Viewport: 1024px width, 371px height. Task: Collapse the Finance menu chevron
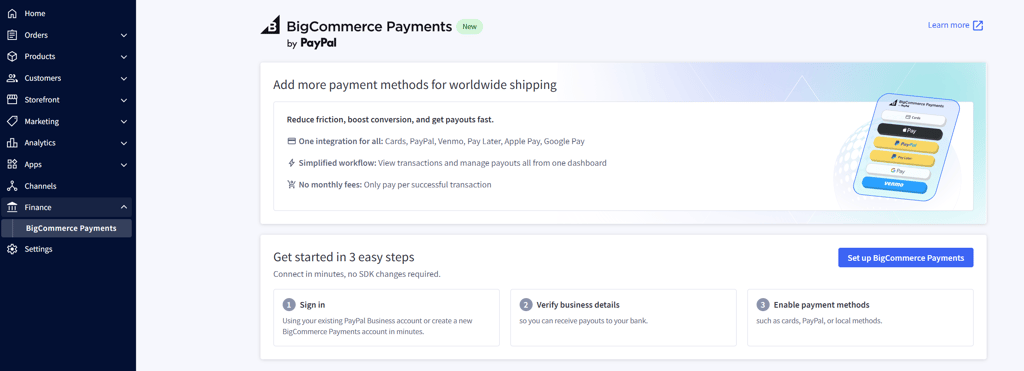click(124, 207)
